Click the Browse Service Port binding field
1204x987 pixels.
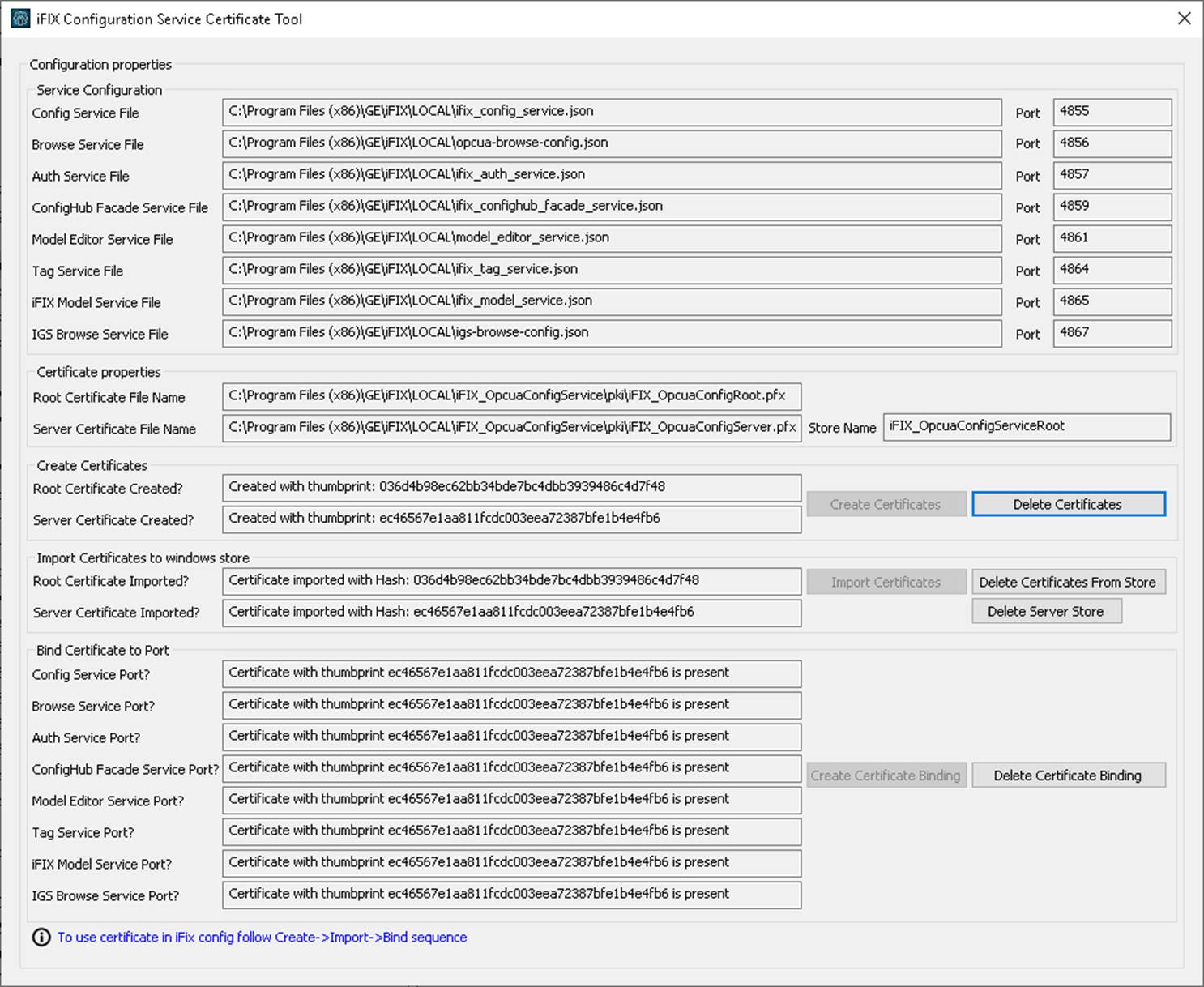click(512, 705)
